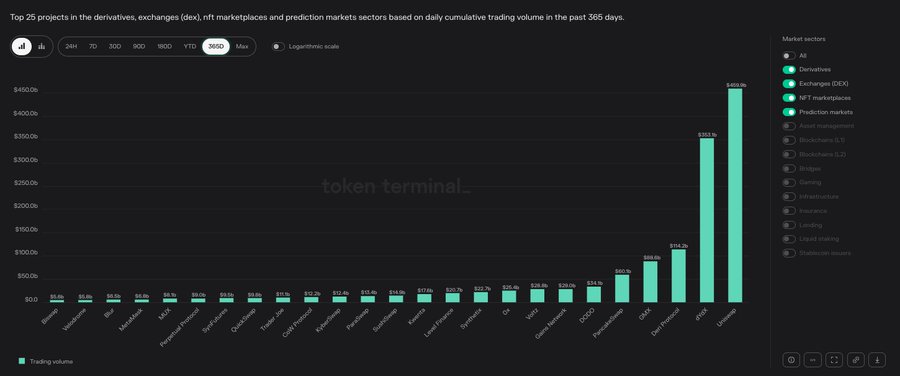Switch to the grouped bar chart icon
This screenshot has width=900, height=376.
tap(41, 46)
